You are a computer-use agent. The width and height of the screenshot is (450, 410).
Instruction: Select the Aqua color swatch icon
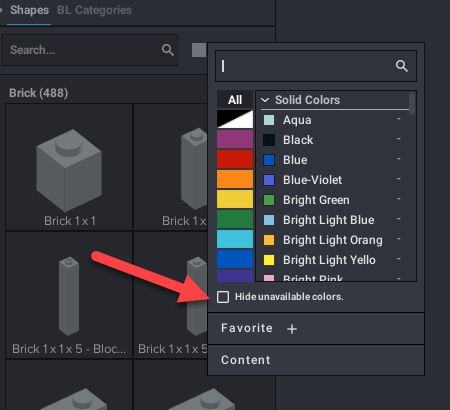pos(269,120)
